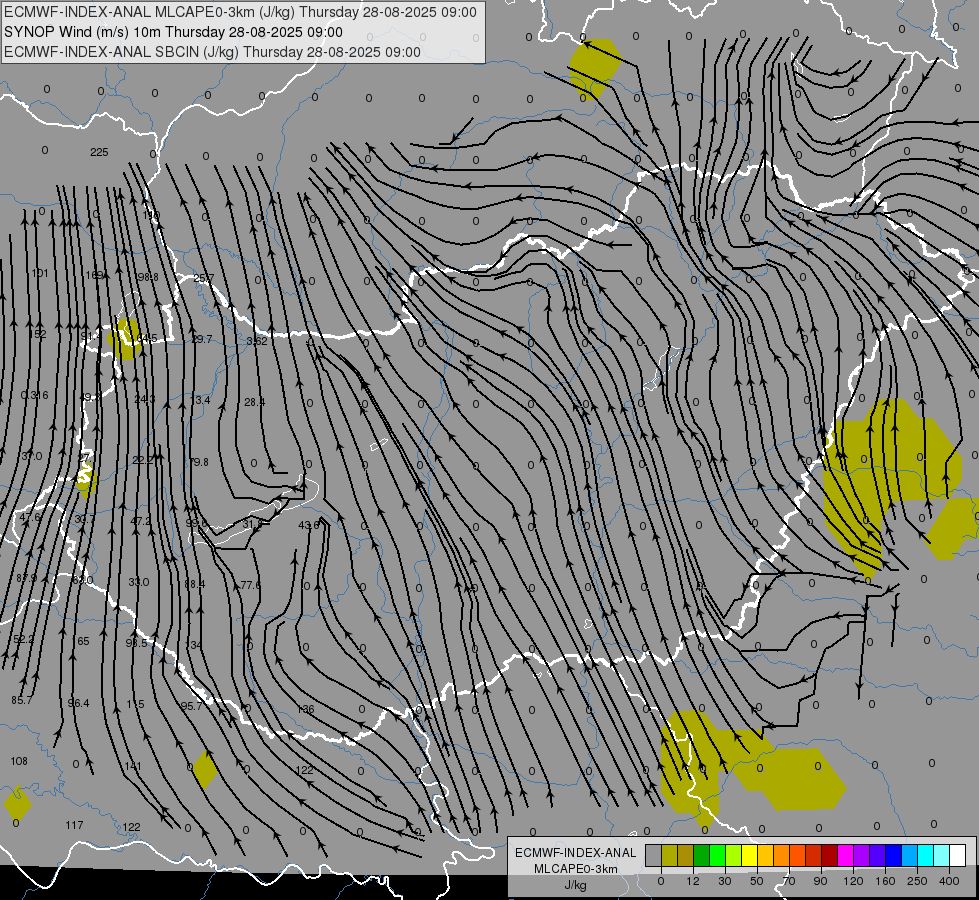979x900 pixels.
Task: Click the map value 108
Action: pyautogui.click(x=19, y=761)
